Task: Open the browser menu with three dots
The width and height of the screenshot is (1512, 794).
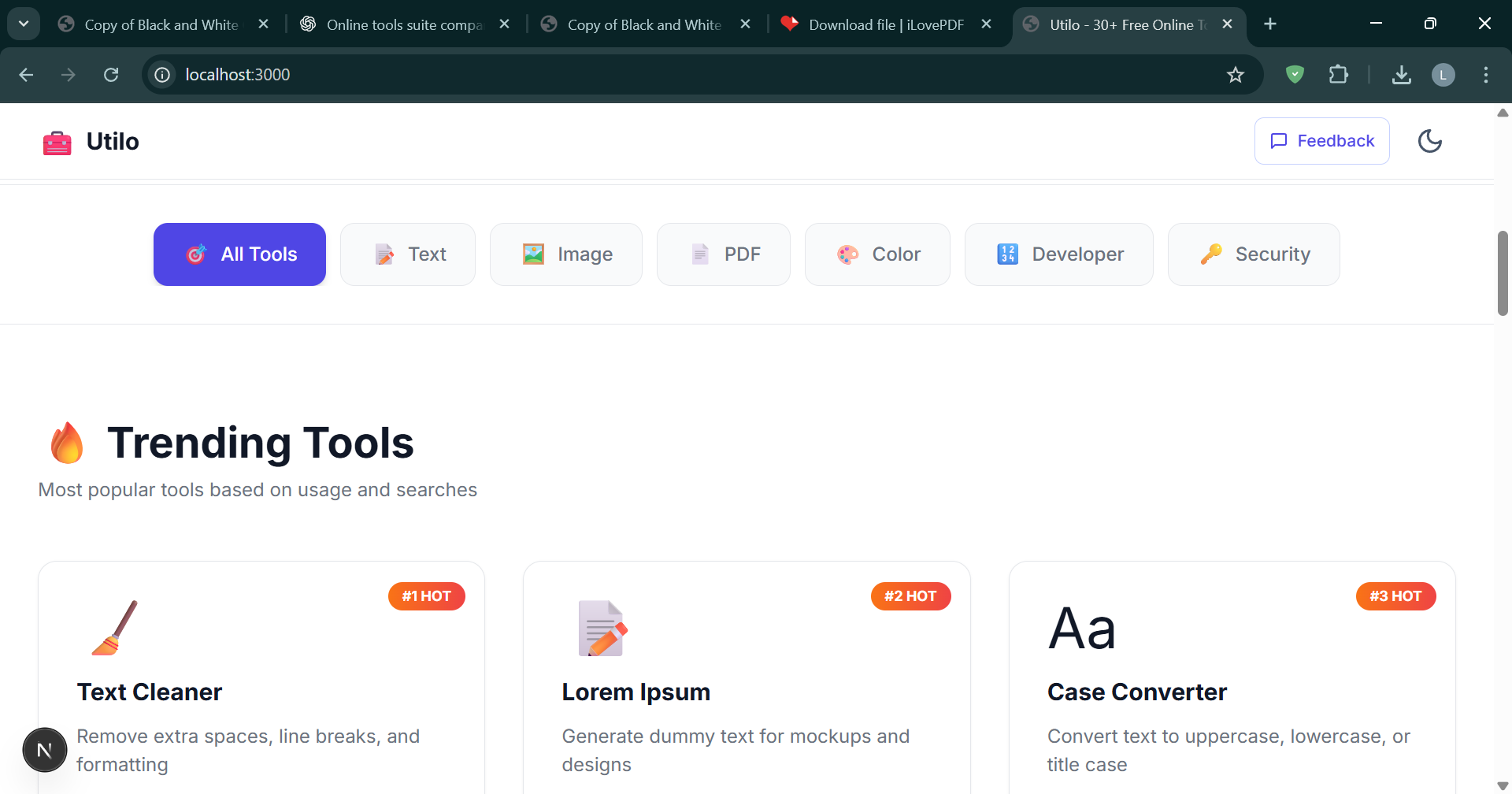Action: (1486, 75)
